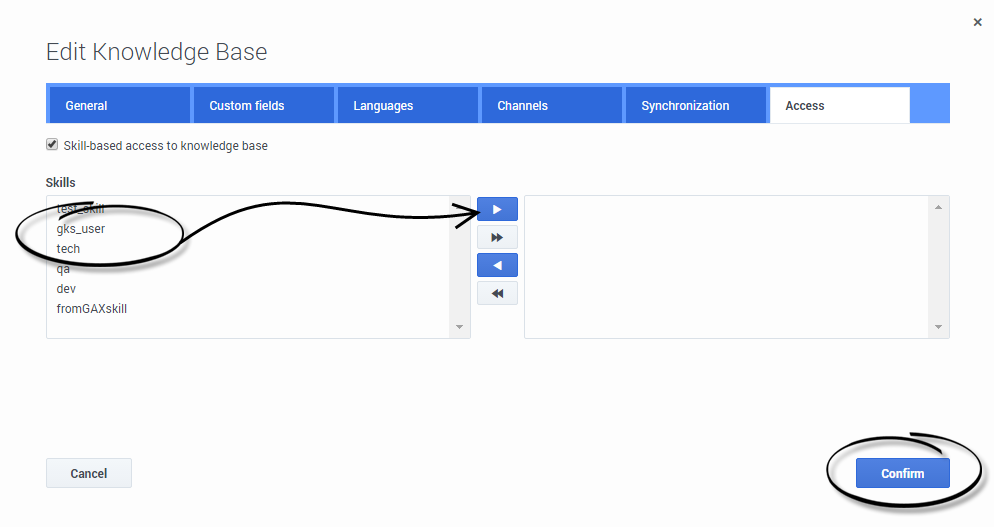Select the Access tab

[838, 105]
